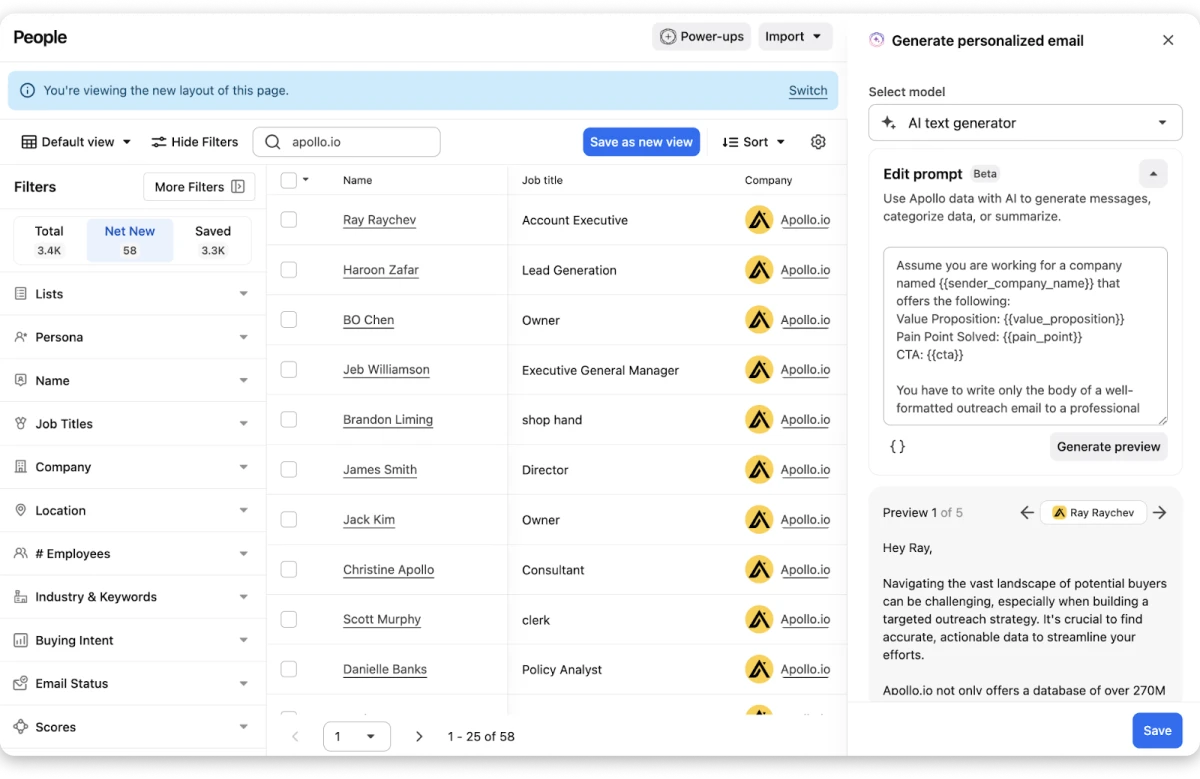Viewport: 1200px width, 779px height.
Task: Select checkbox for BO Chen
Action: click(x=289, y=320)
